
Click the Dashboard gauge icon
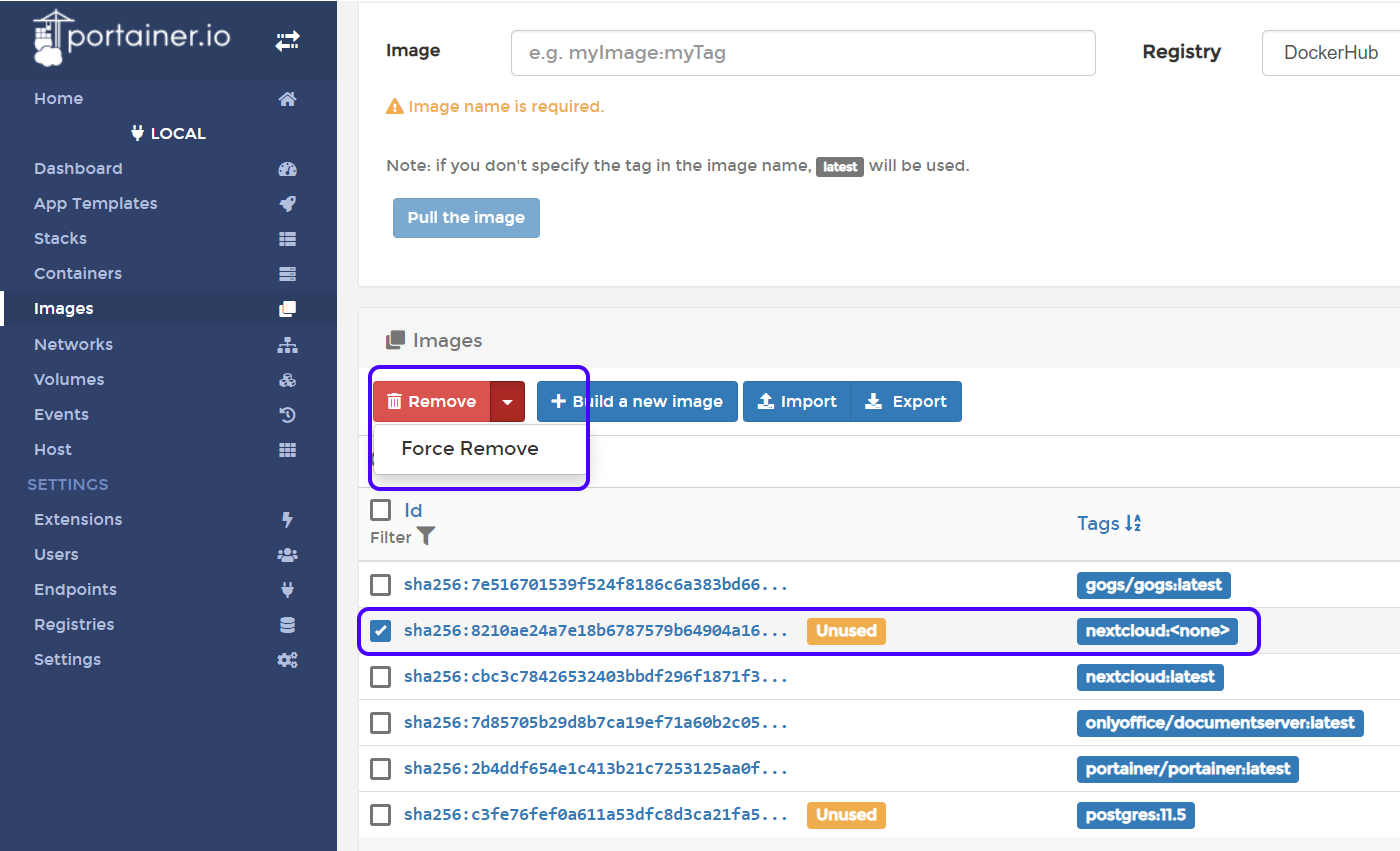pyautogui.click(x=287, y=169)
